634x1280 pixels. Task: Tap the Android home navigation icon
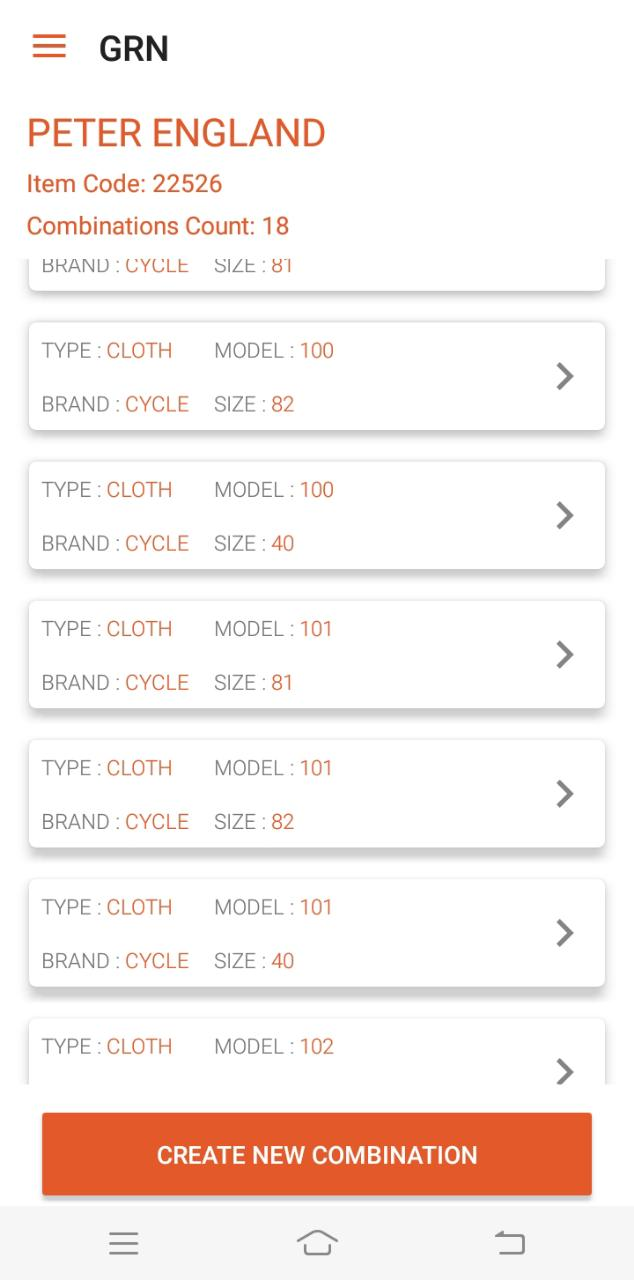(x=317, y=1243)
